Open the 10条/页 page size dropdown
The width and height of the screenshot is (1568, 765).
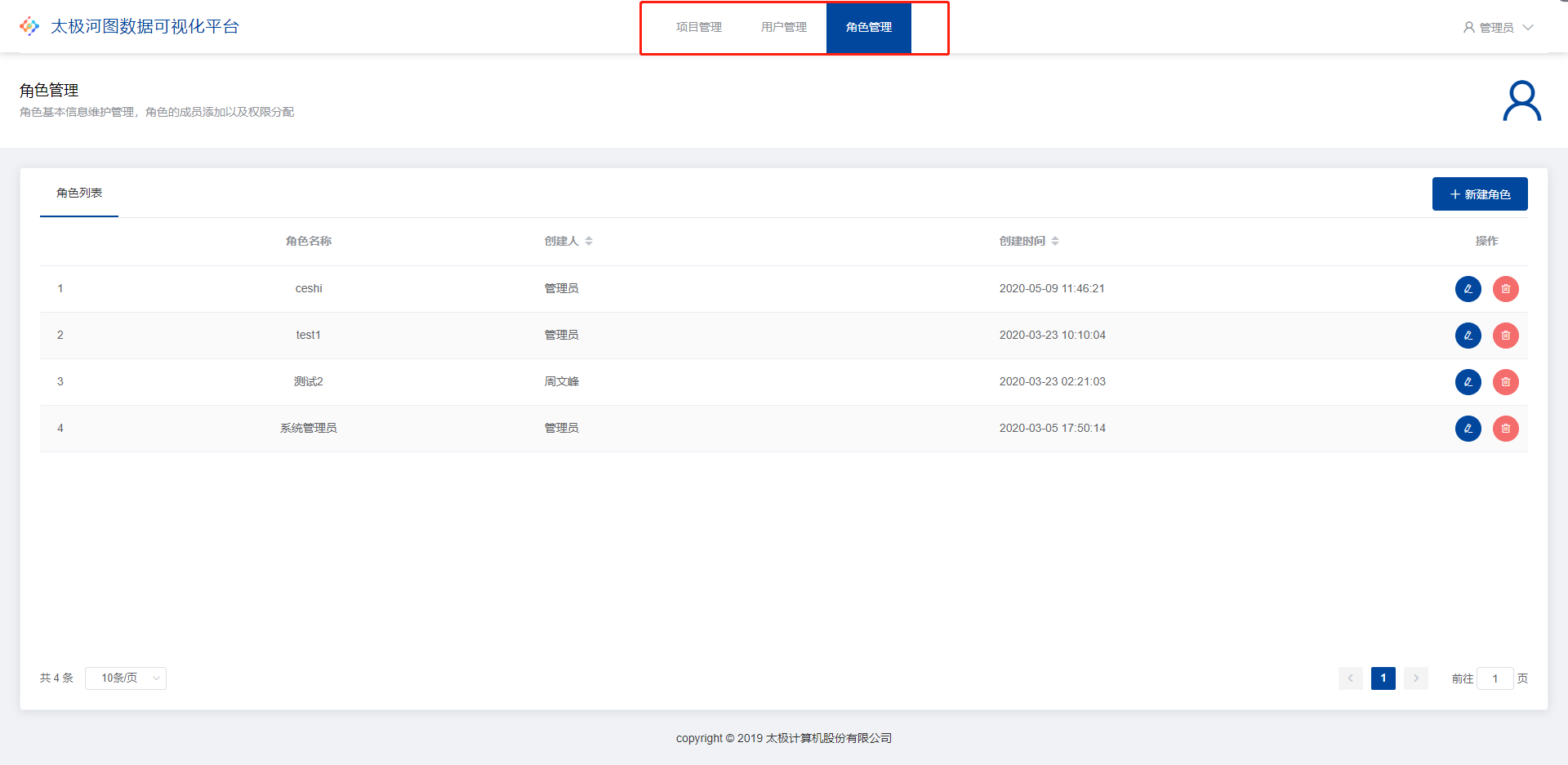[126, 678]
